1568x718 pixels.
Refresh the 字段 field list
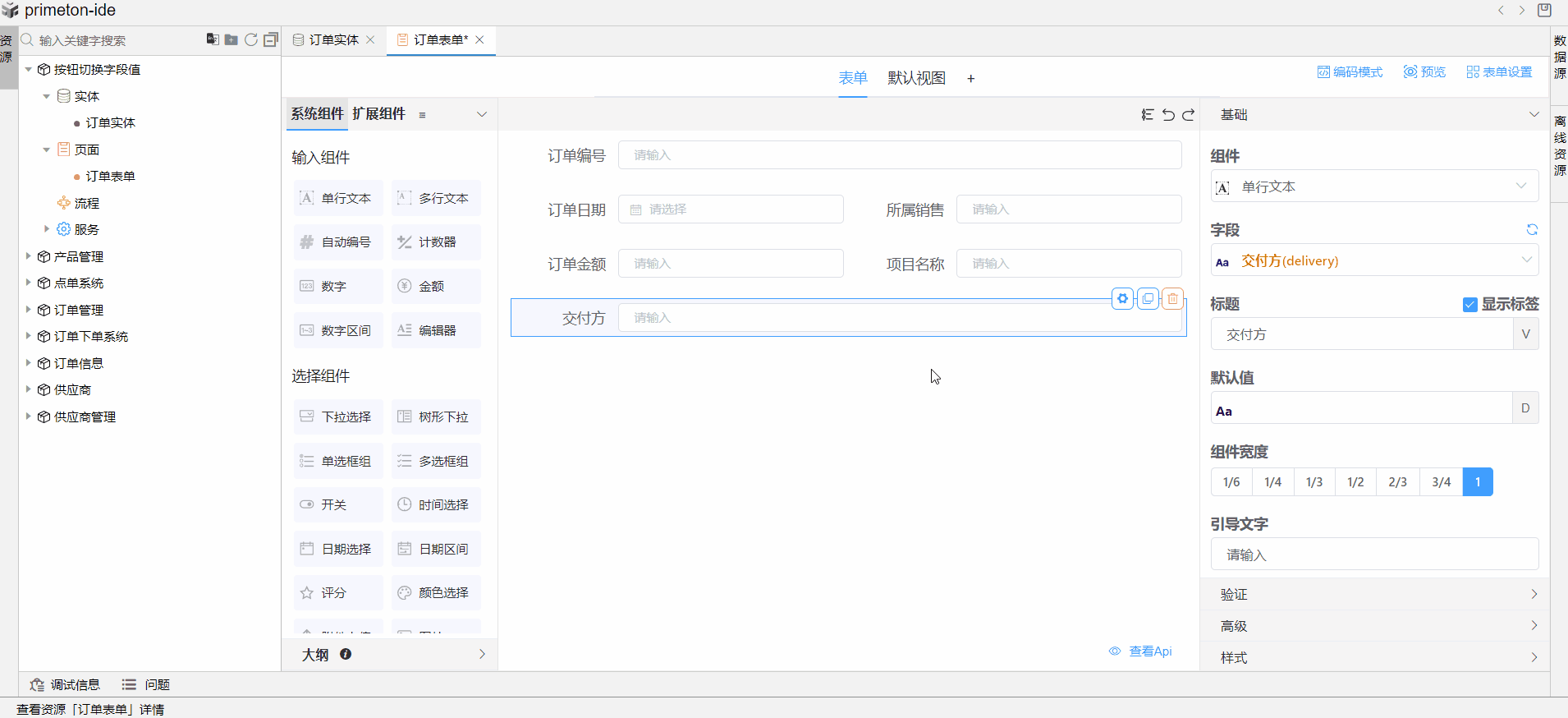pyautogui.click(x=1532, y=230)
